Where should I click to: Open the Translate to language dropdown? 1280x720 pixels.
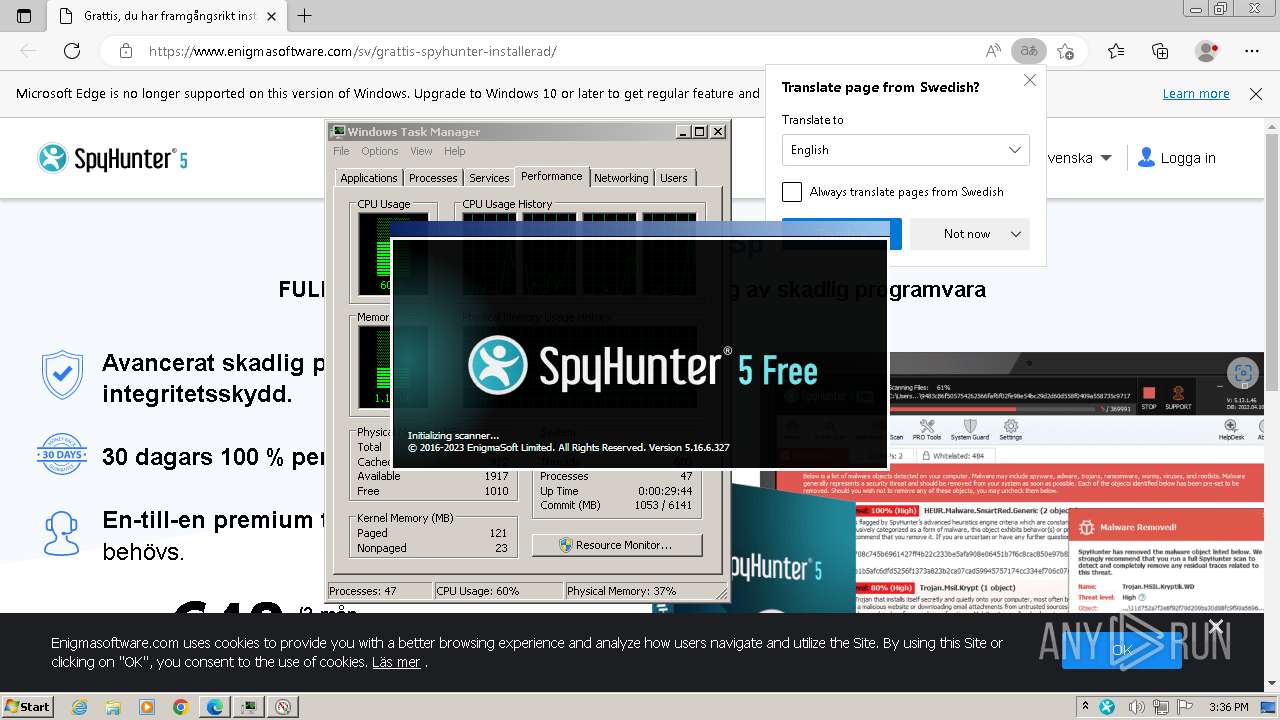pos(905,150)
